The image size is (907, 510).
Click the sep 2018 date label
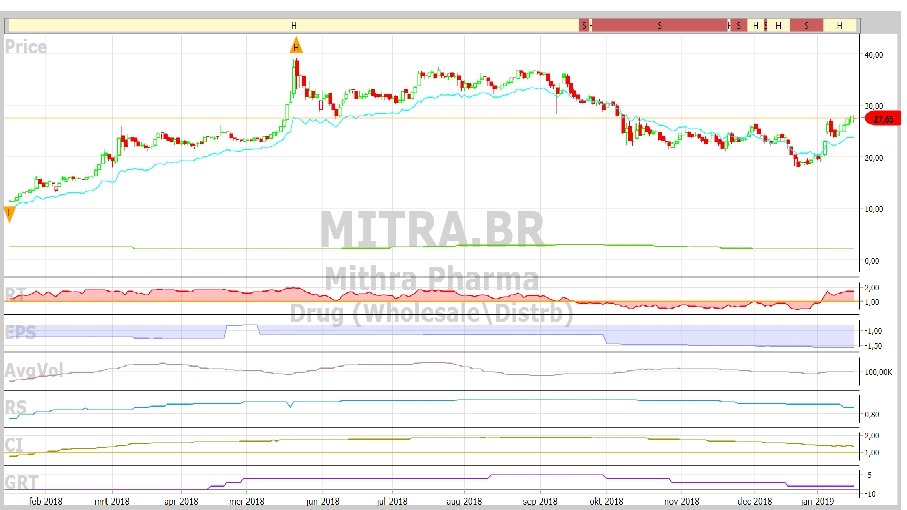coord(540,501)
